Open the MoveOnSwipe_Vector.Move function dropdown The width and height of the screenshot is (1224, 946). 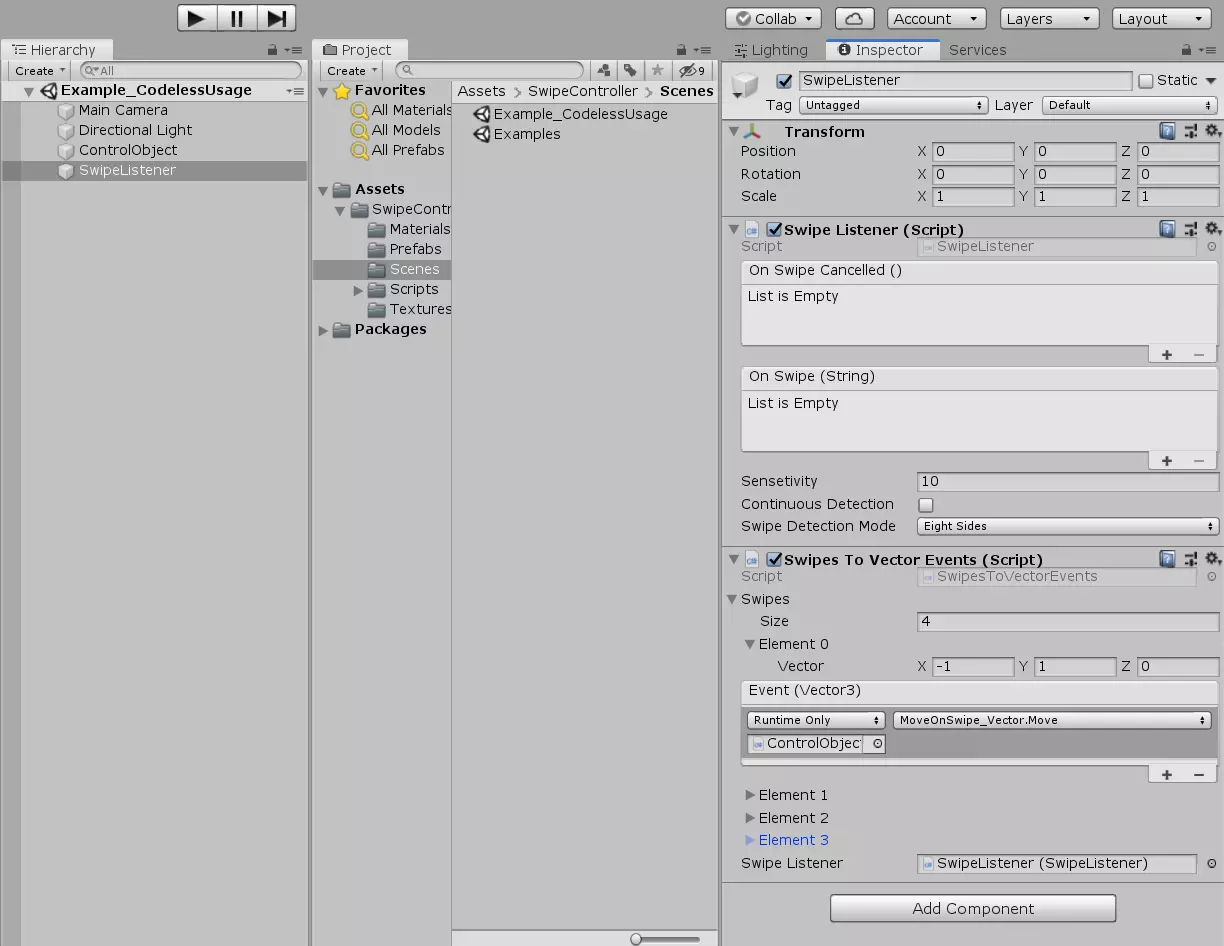(x=1052, y=720)
